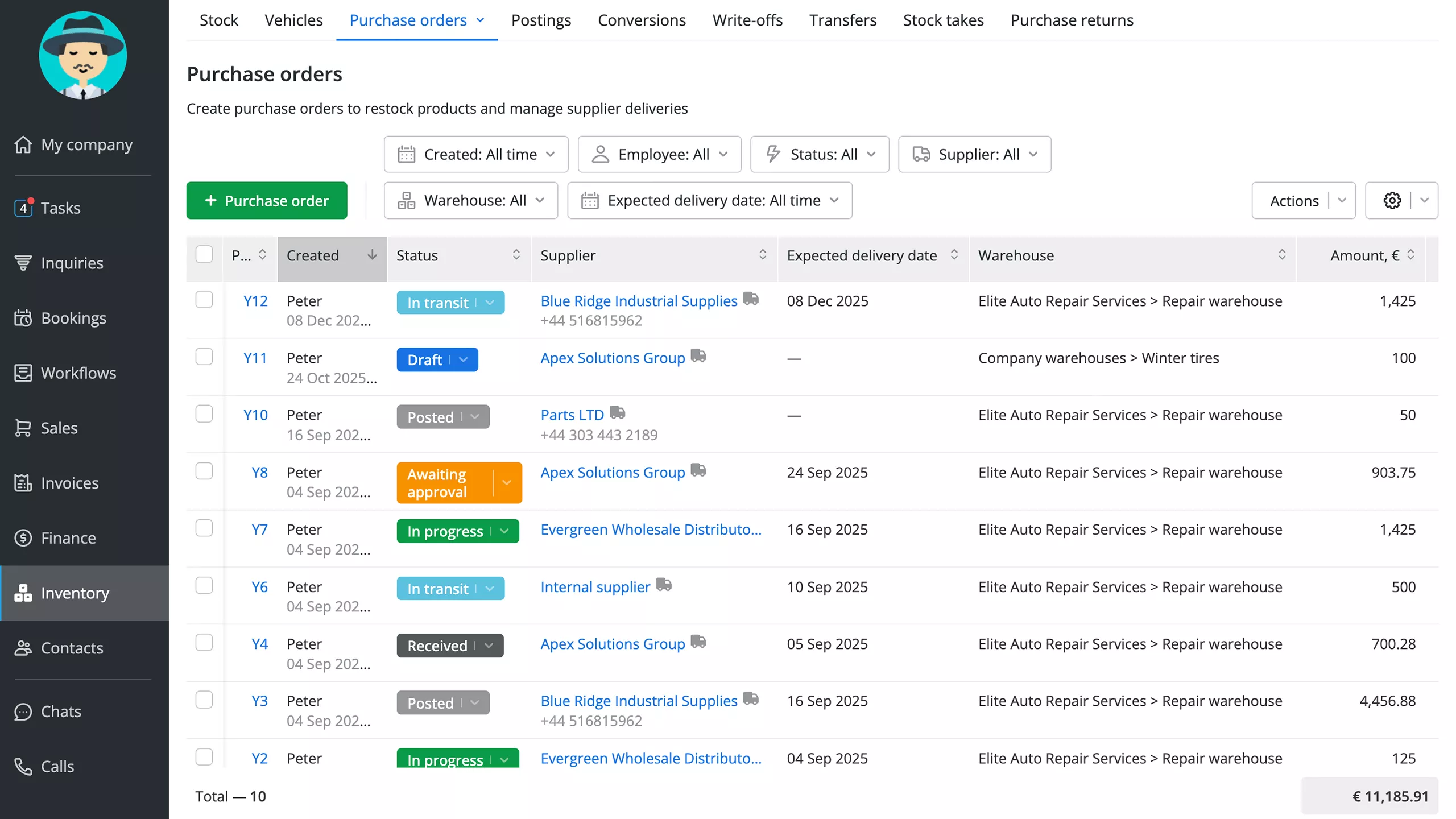Open the Workflows section
The image size is (1456, 819).
click(78, 373)
